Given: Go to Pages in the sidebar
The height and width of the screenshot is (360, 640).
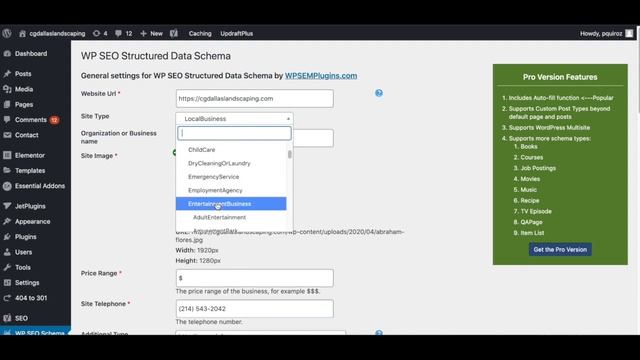Looking at the screenshot, I should pos(24,104).
